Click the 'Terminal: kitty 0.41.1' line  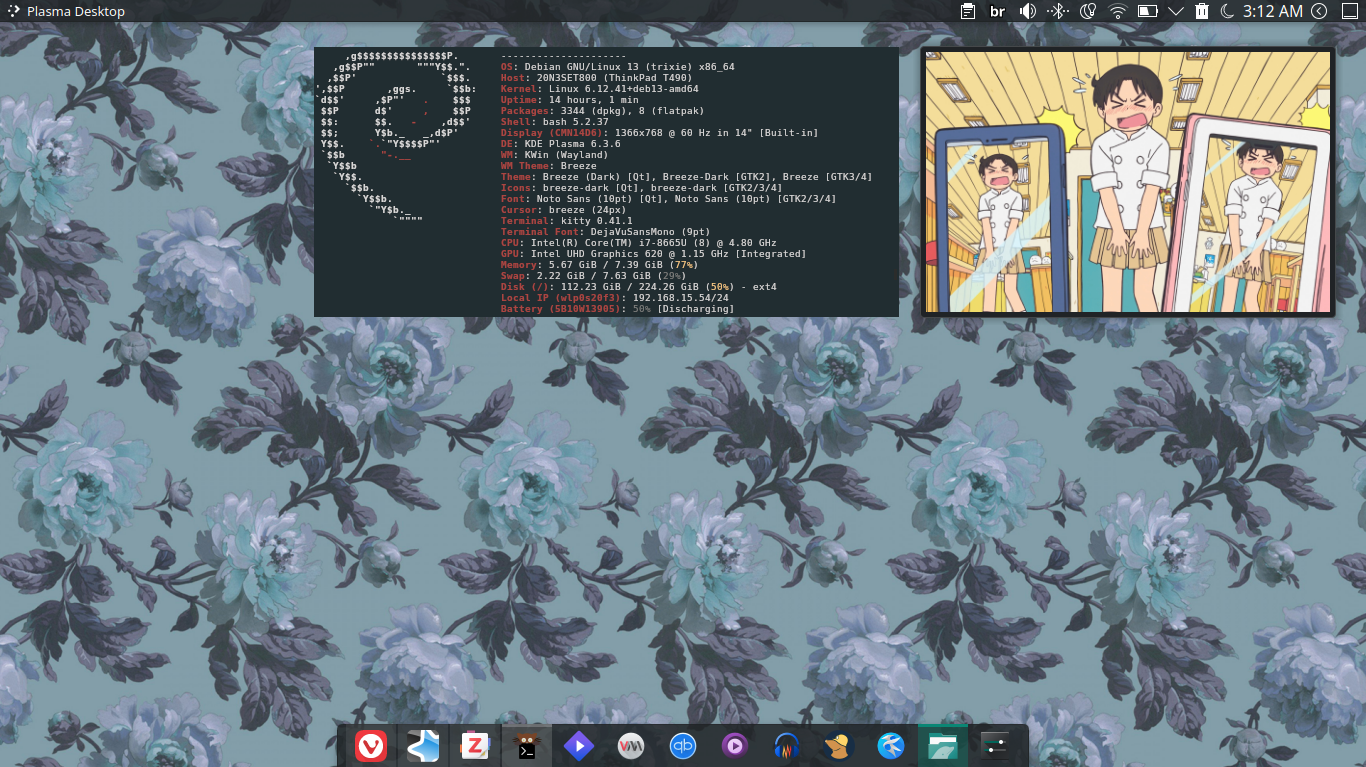567,221
